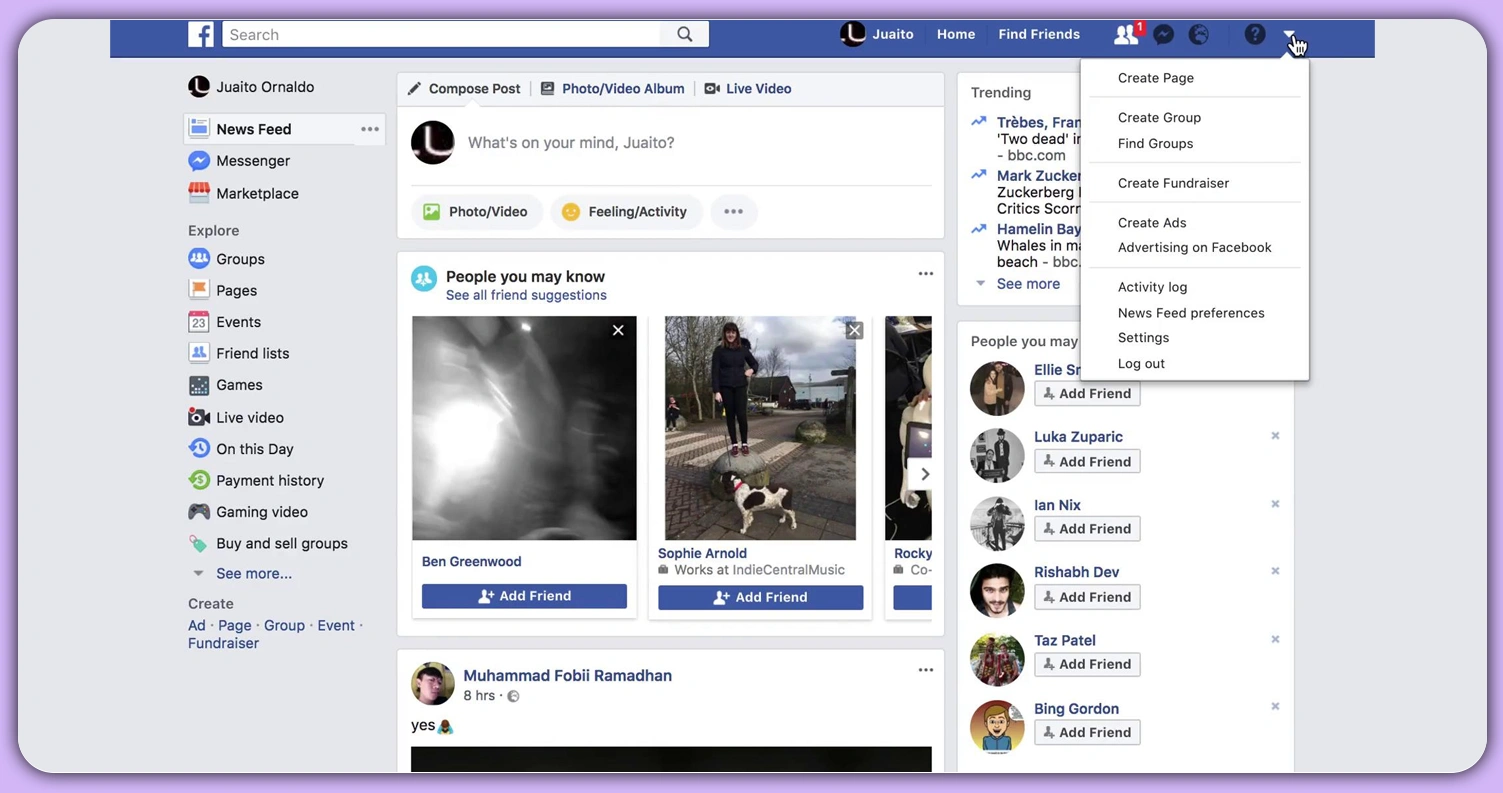Open the Notifications globe icon
The width and height of the screenshot is (1503, 793).
pyautogui.click(x=1198, y=34)
